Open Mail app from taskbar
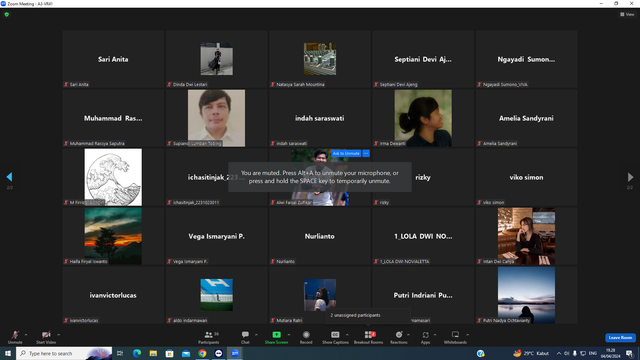This screenshot has height=360, width=640. [x=186, y=353]
